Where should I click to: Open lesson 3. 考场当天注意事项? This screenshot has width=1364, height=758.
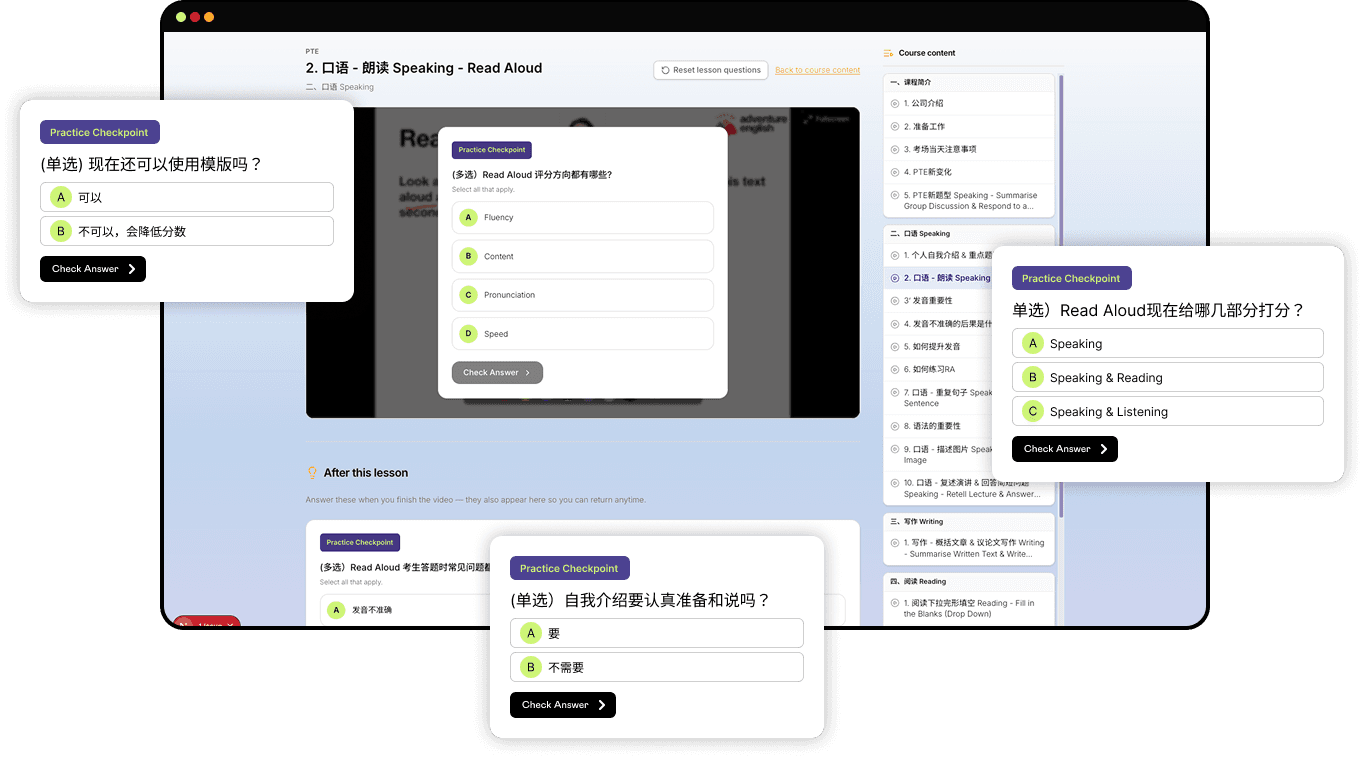[968, 149]
